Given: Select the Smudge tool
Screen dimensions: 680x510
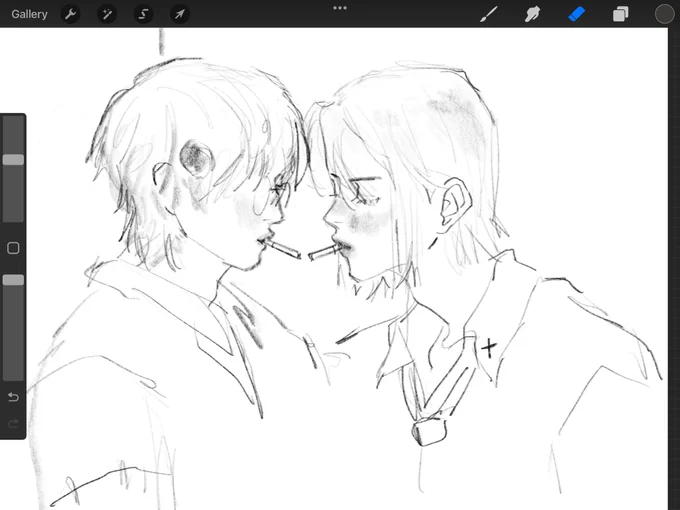Looking at the screenshot, I should pyautogui.click(x=532, y=14).
